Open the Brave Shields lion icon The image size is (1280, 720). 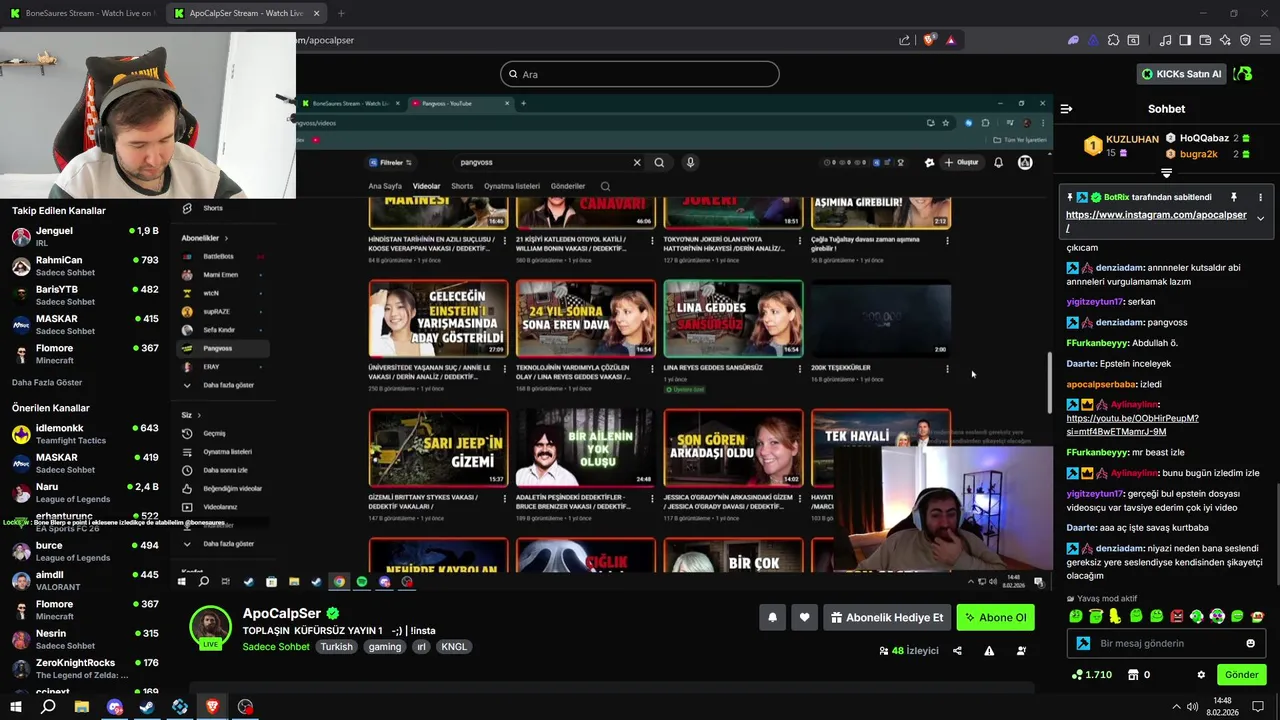(x=929, y=40)
